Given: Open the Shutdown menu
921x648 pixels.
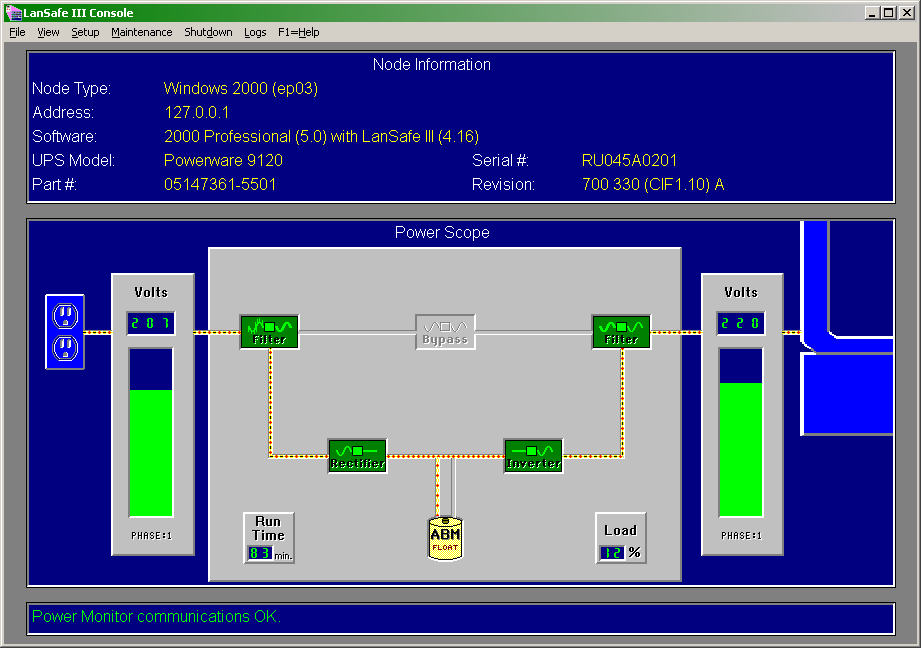Looking at the screenshot, I should [x=208, y=32].
